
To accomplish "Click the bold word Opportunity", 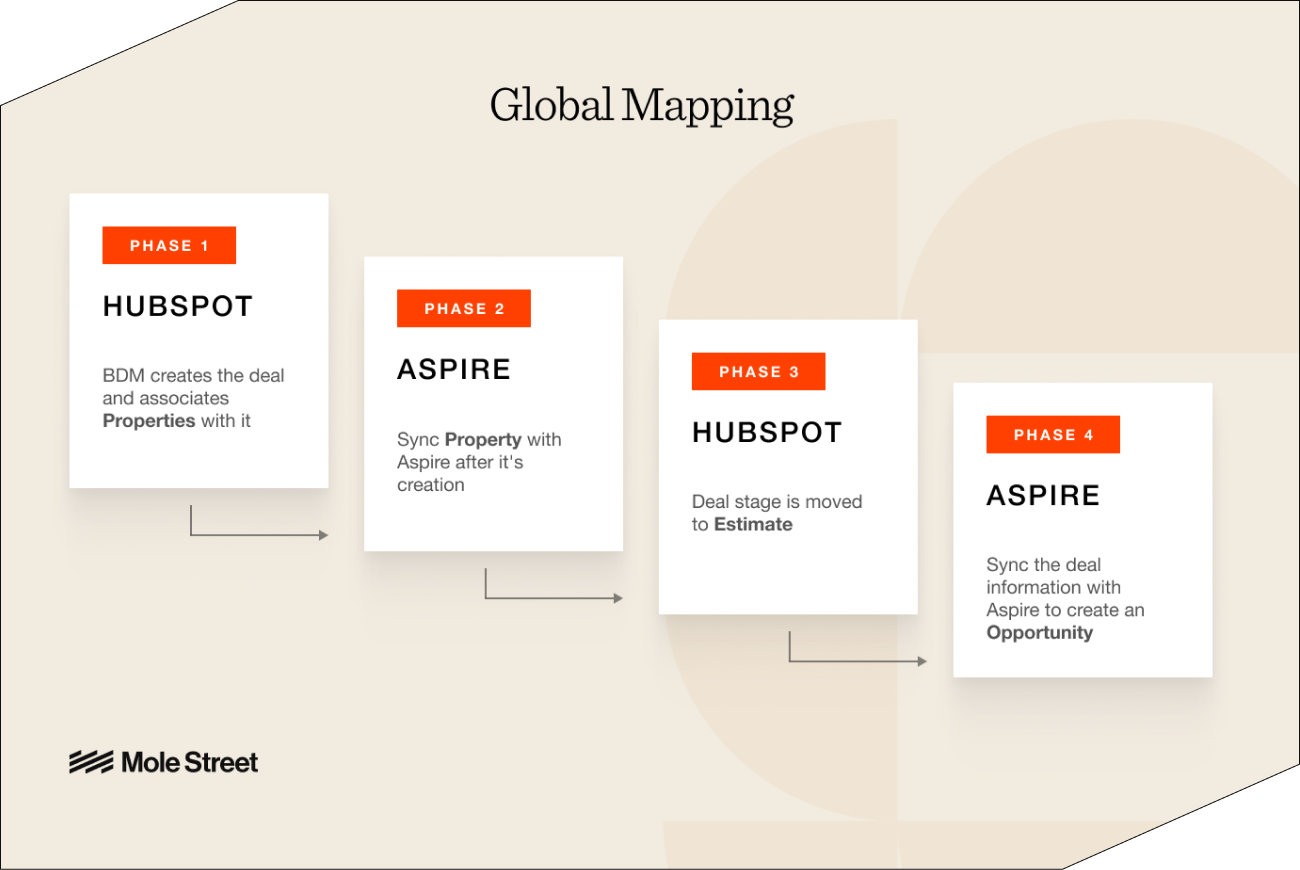I will coord(1040,633).
